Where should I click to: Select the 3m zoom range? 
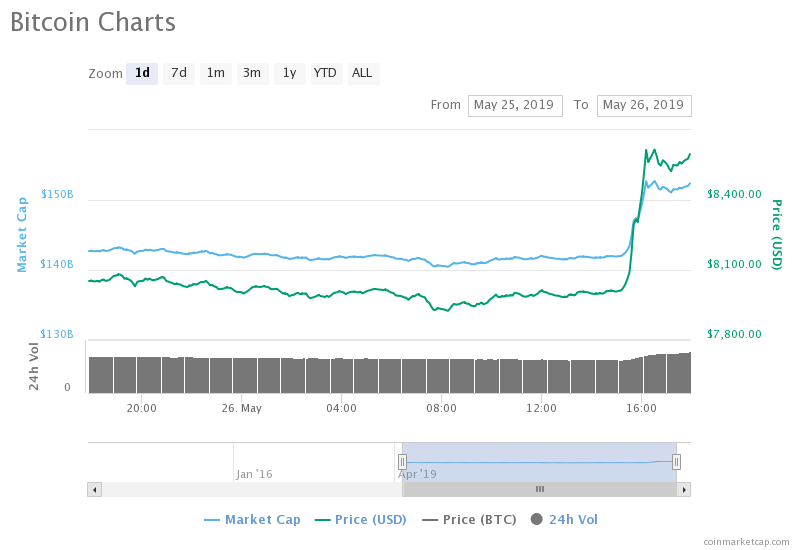[252, 73]
